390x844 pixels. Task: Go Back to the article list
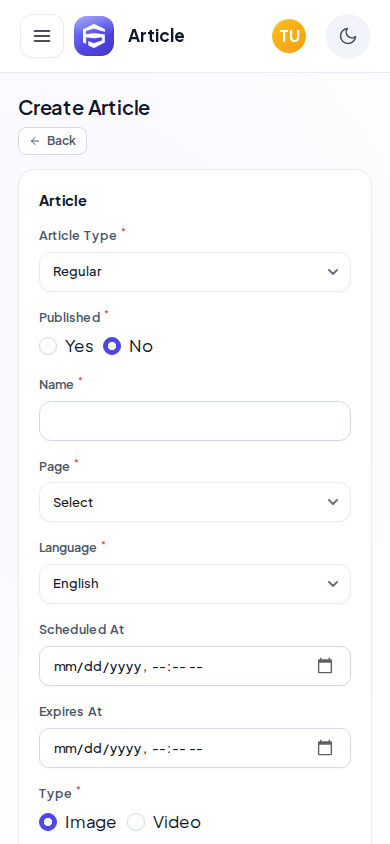53,141
